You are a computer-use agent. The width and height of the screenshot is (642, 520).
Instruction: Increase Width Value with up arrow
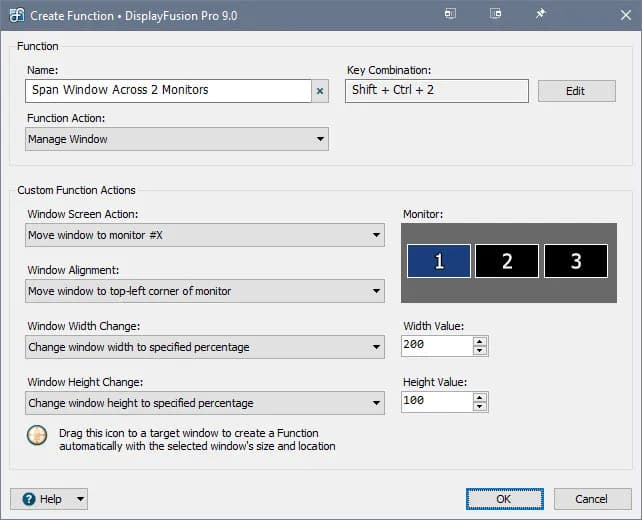tap(480, 341)
